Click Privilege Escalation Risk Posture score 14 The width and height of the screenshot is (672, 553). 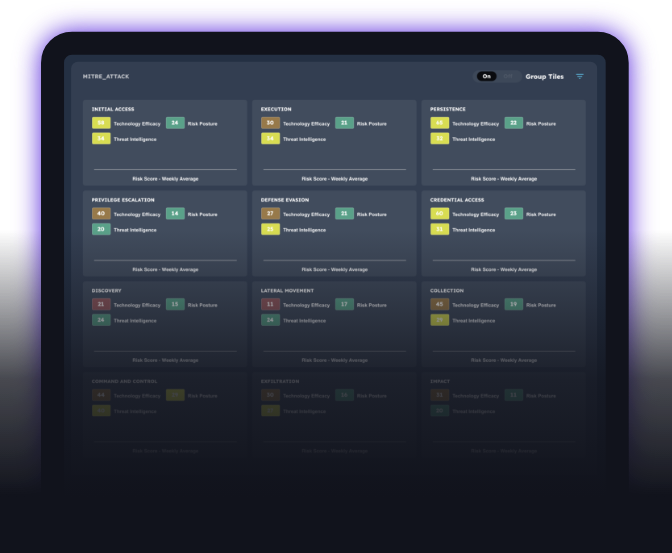(x=175, y=213)
